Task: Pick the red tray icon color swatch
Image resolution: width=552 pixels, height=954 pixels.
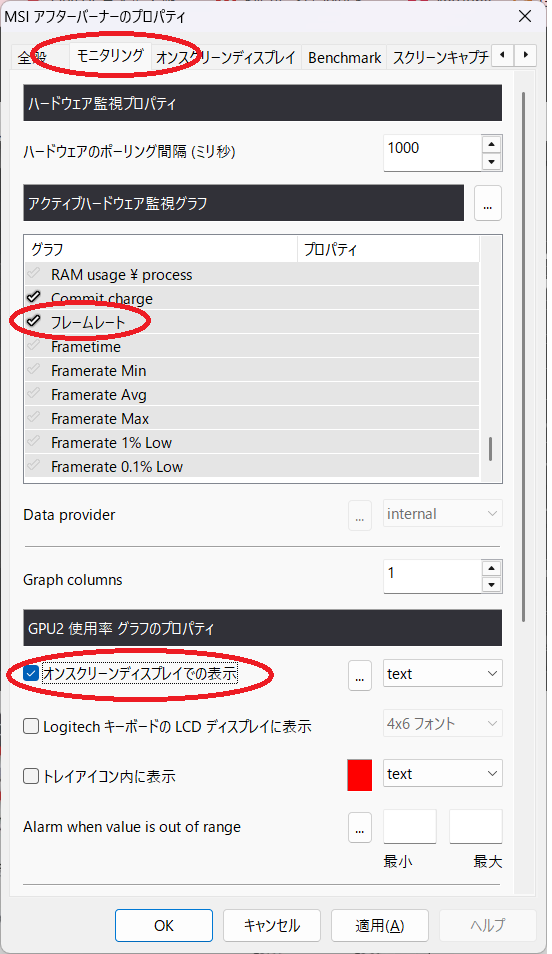Action: [360, 775]
